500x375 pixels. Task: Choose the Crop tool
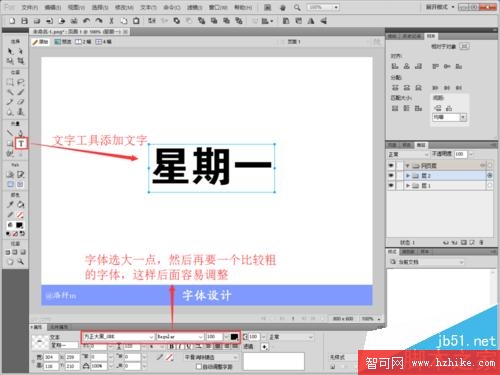pyautogui.click(x=21, y=61)
